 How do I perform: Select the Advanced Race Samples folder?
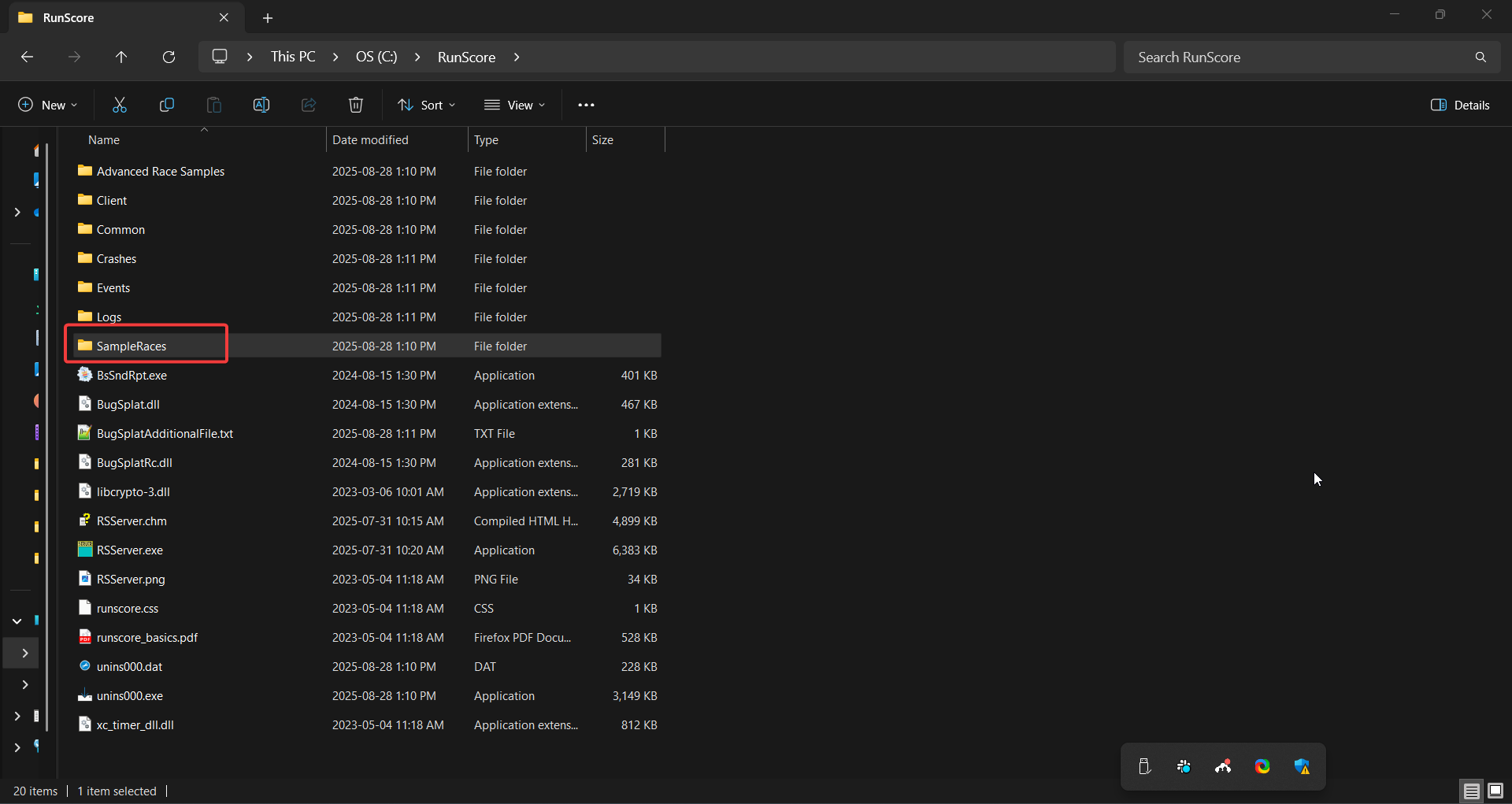(x=151, y=171)
